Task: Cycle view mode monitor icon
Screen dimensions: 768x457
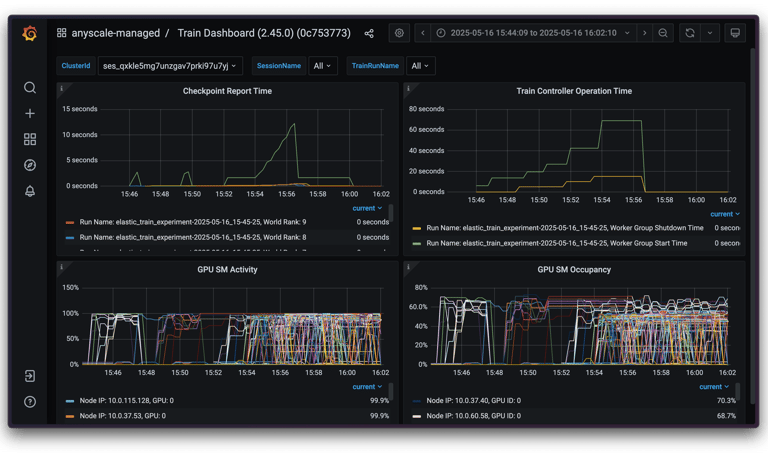Action: point(735,33)
